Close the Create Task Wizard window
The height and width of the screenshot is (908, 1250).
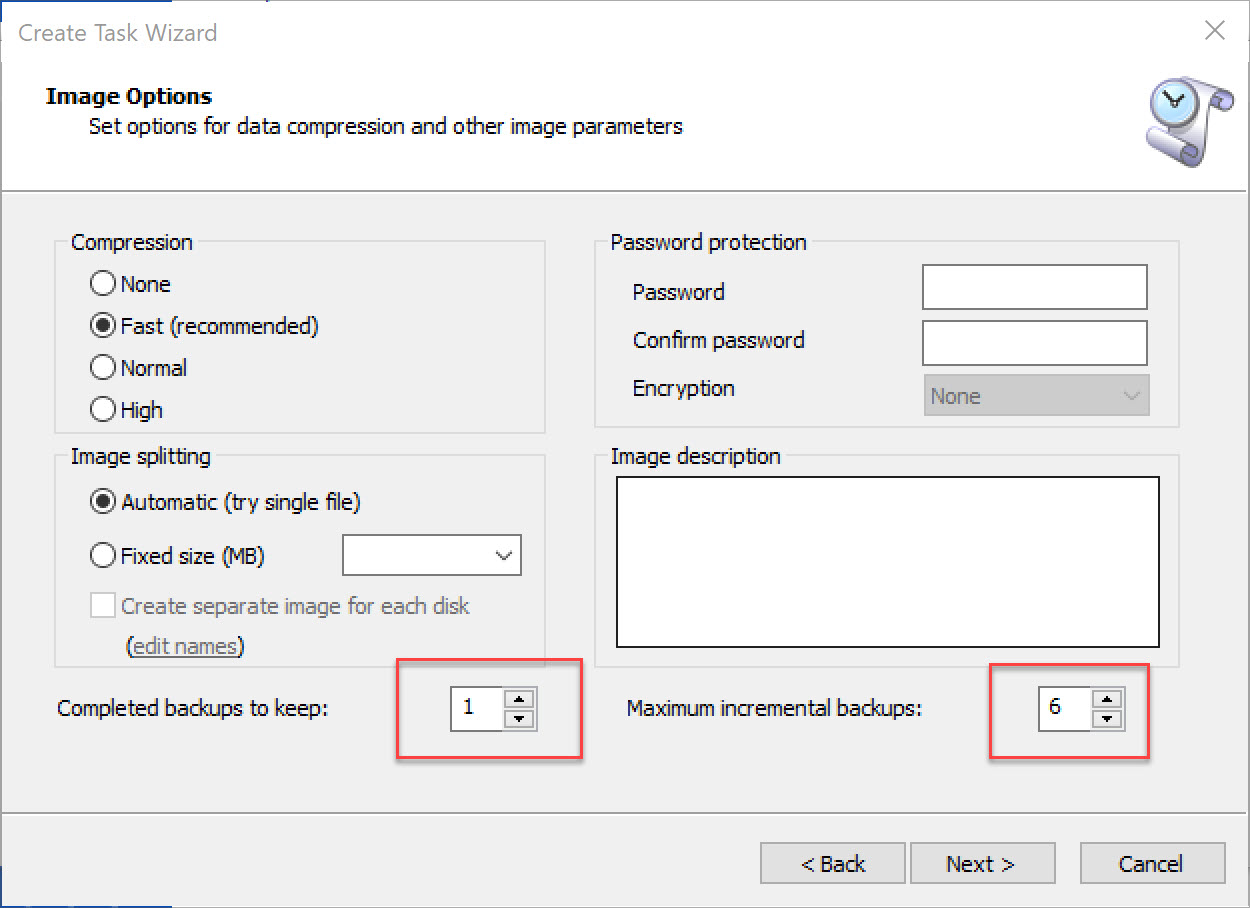(1215, 31)
